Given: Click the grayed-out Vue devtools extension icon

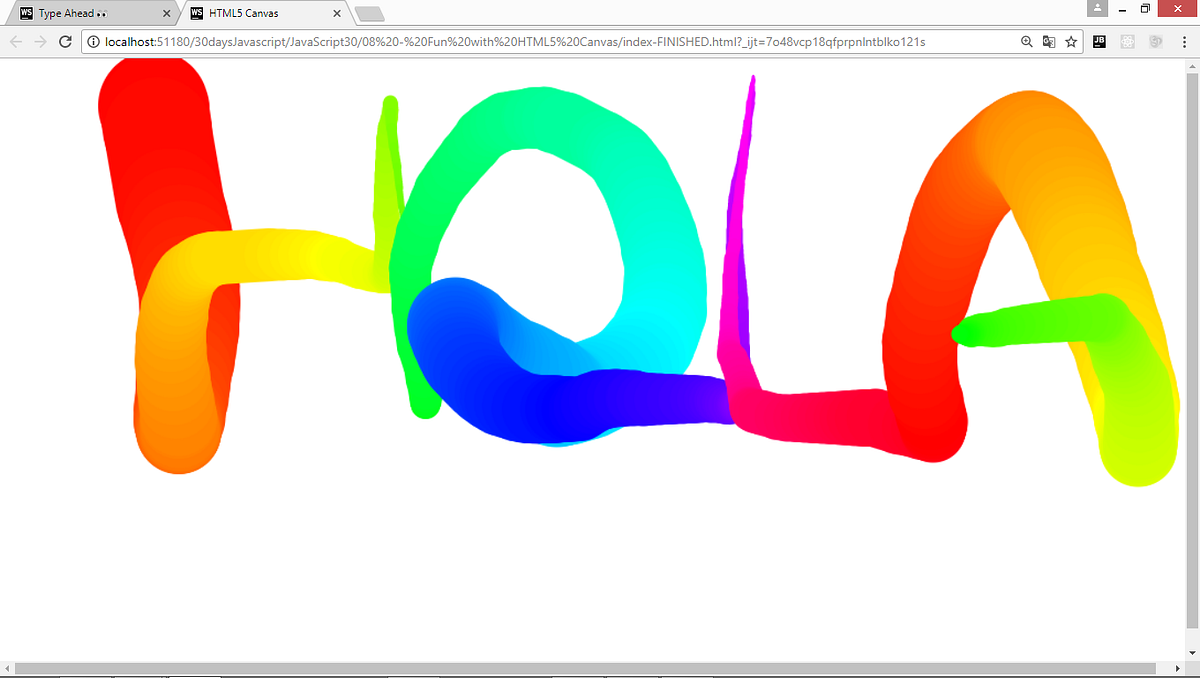Looking at the screenshot, I should point(1155,42).
